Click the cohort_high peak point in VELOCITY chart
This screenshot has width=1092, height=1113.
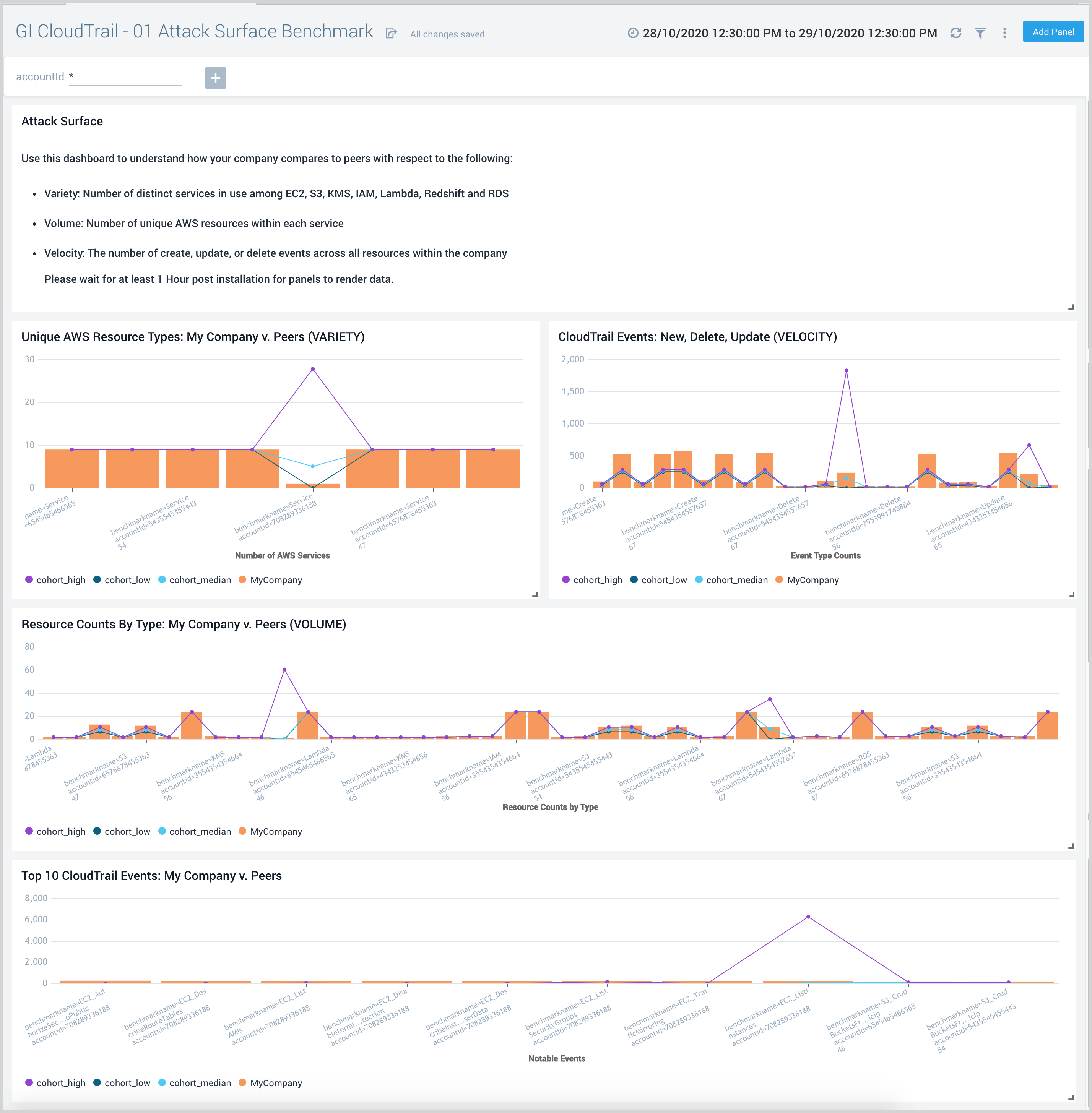pyautogui.click(x=846, y=371)
